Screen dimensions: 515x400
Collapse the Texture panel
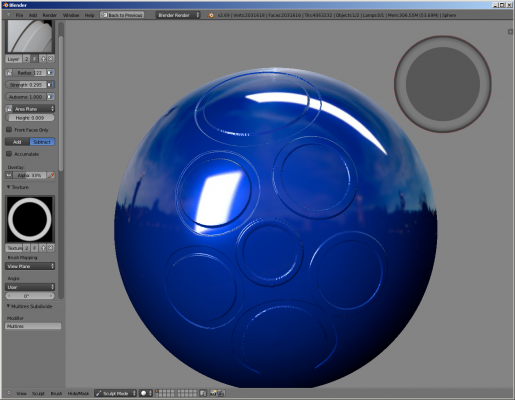[x=8, y=187]
